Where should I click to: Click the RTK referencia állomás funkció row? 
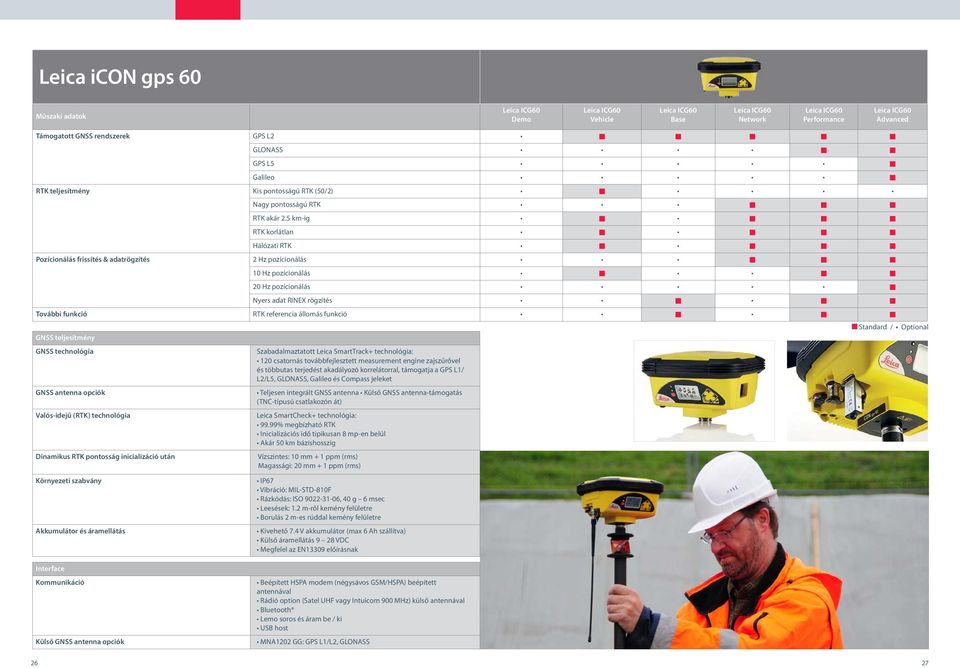[299, 314]
